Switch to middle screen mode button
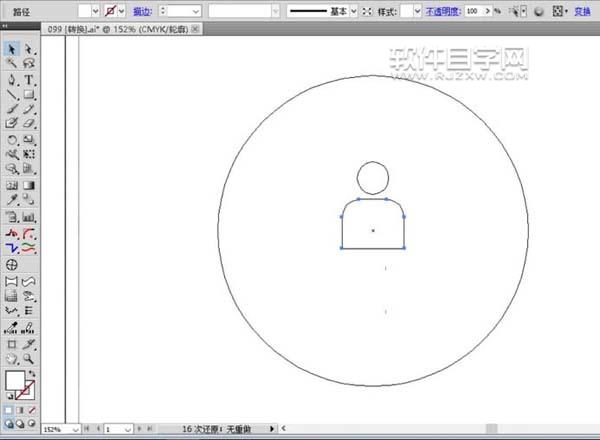The image size is (600, 440). [20, 424]
